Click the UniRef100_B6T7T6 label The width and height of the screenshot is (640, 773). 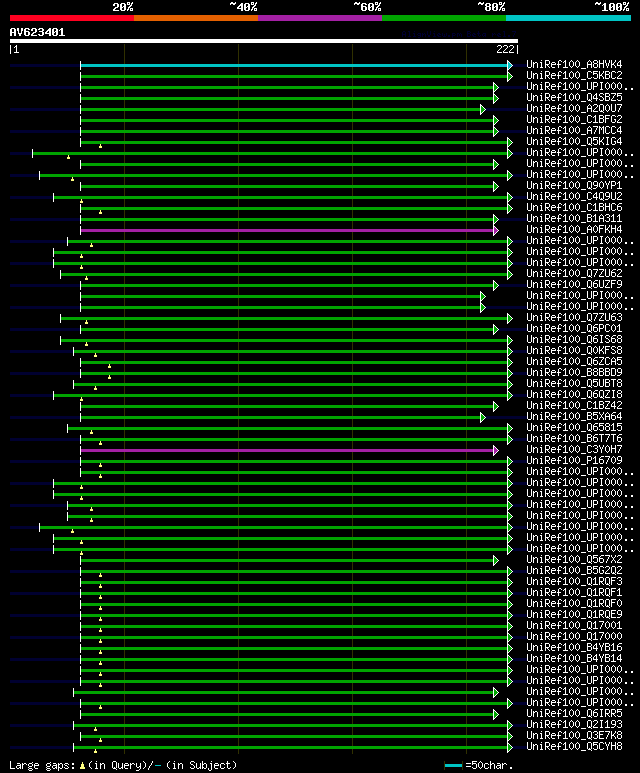[574, 439]
